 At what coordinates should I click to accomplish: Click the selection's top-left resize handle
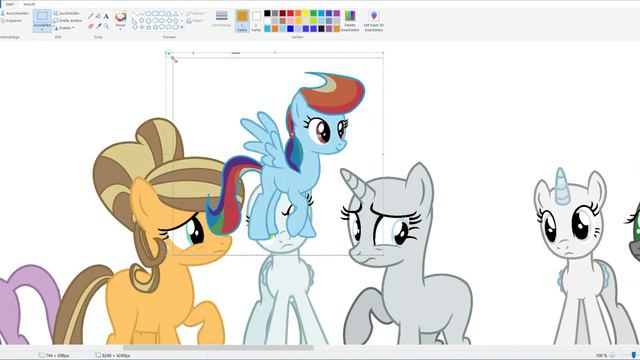tap(167, 53)
